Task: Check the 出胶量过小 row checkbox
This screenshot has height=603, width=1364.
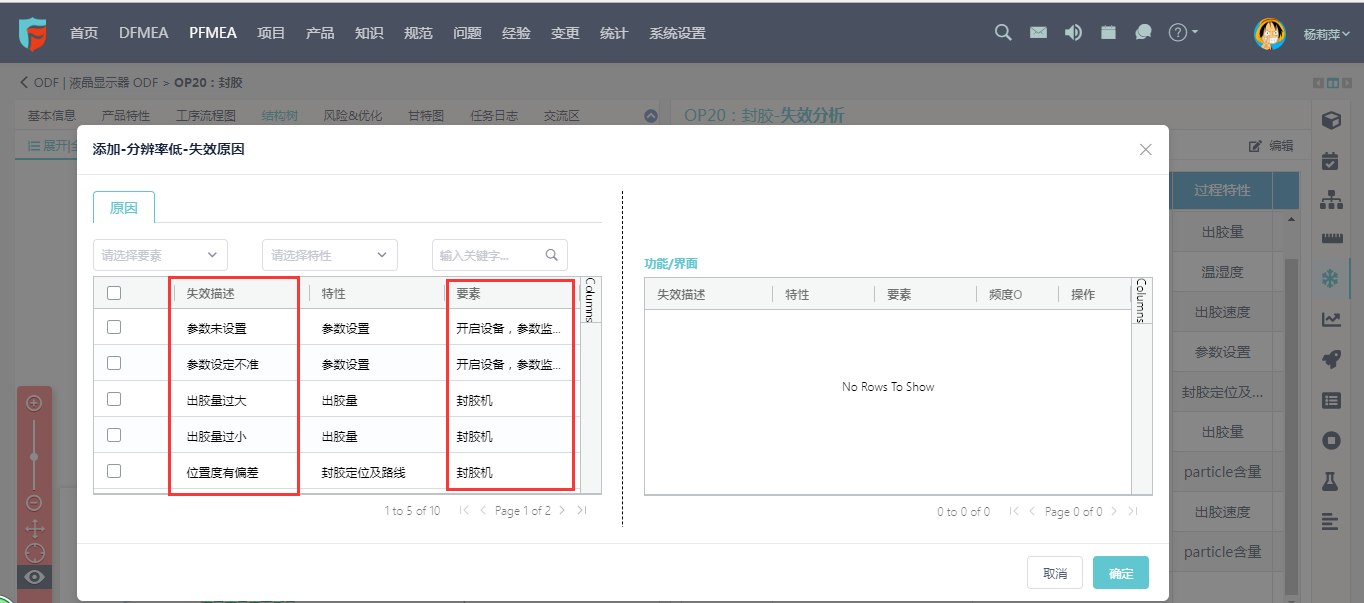Action: [114, 435]
